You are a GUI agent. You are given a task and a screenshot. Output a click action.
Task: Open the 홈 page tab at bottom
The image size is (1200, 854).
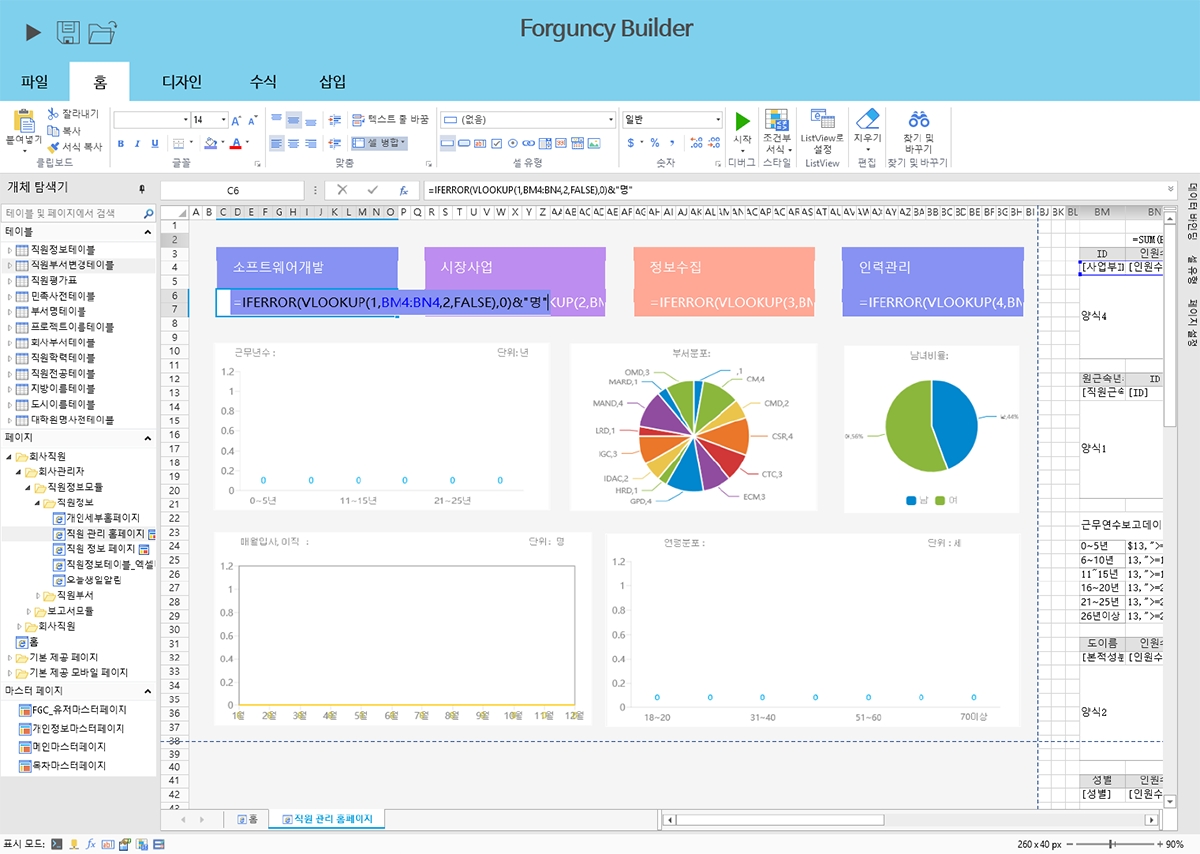[247, 819]
